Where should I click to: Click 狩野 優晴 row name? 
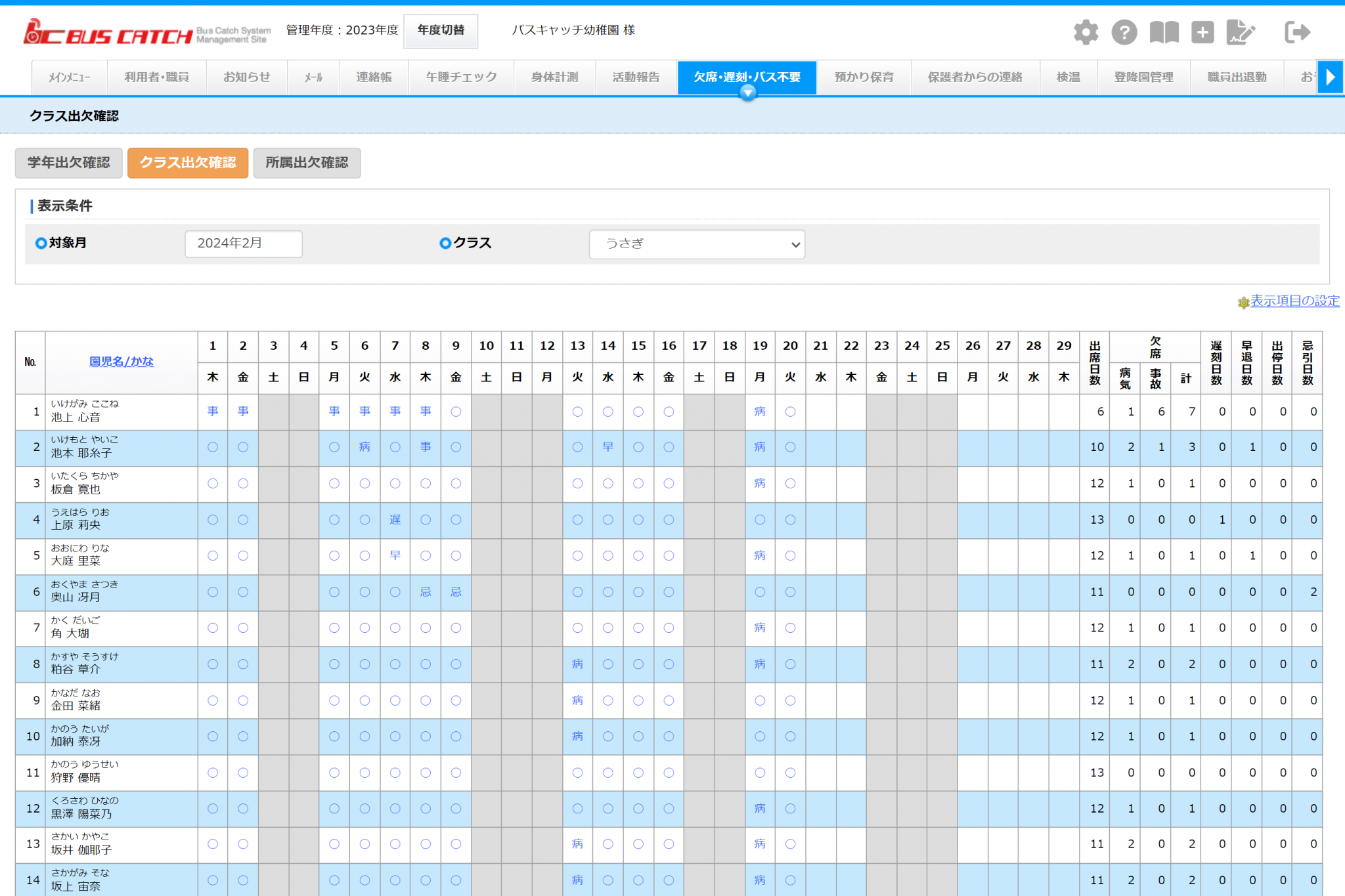click(76, 778)
